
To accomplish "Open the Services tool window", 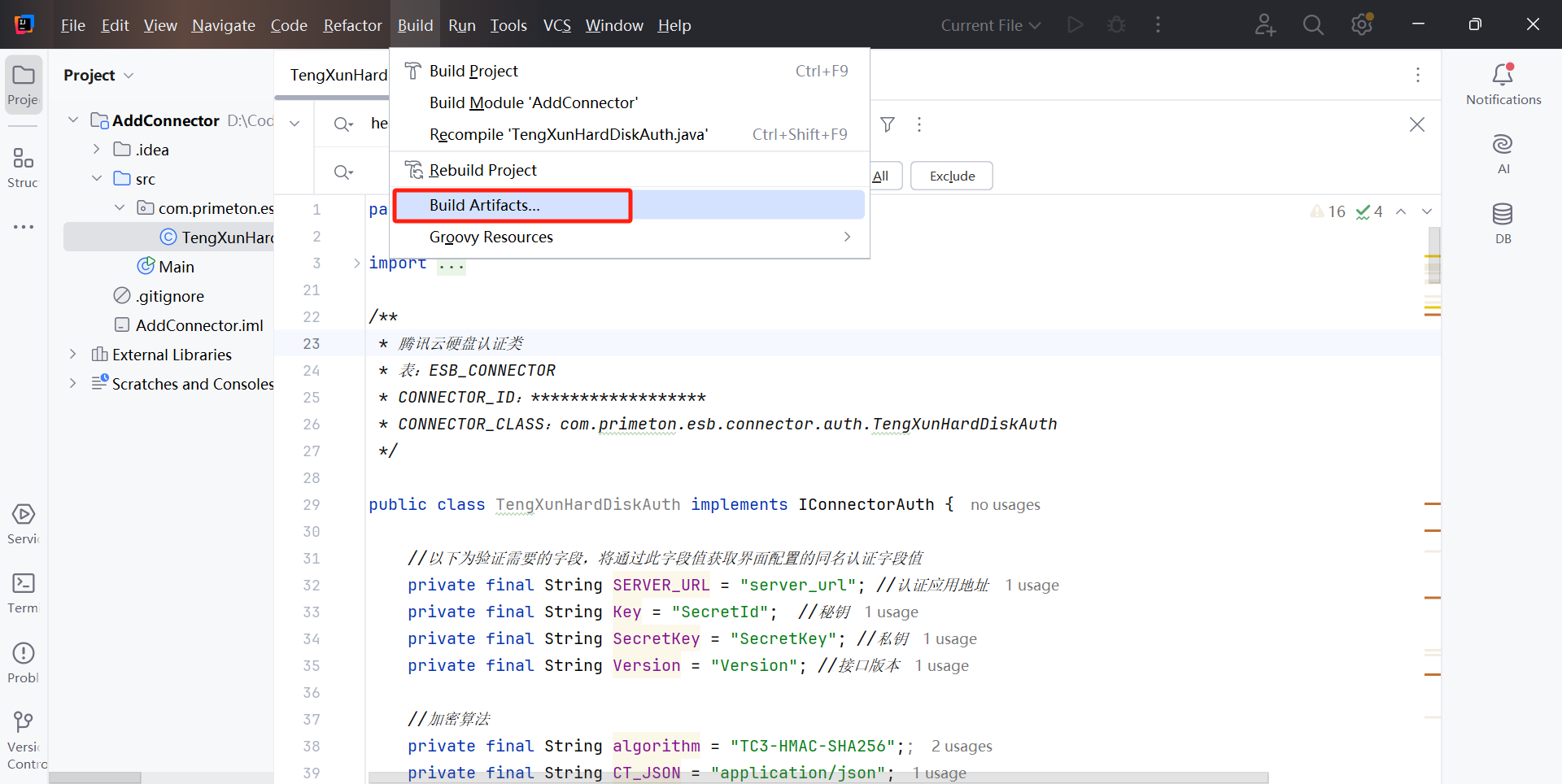I will pyautogui.click(x=23, y=523).
